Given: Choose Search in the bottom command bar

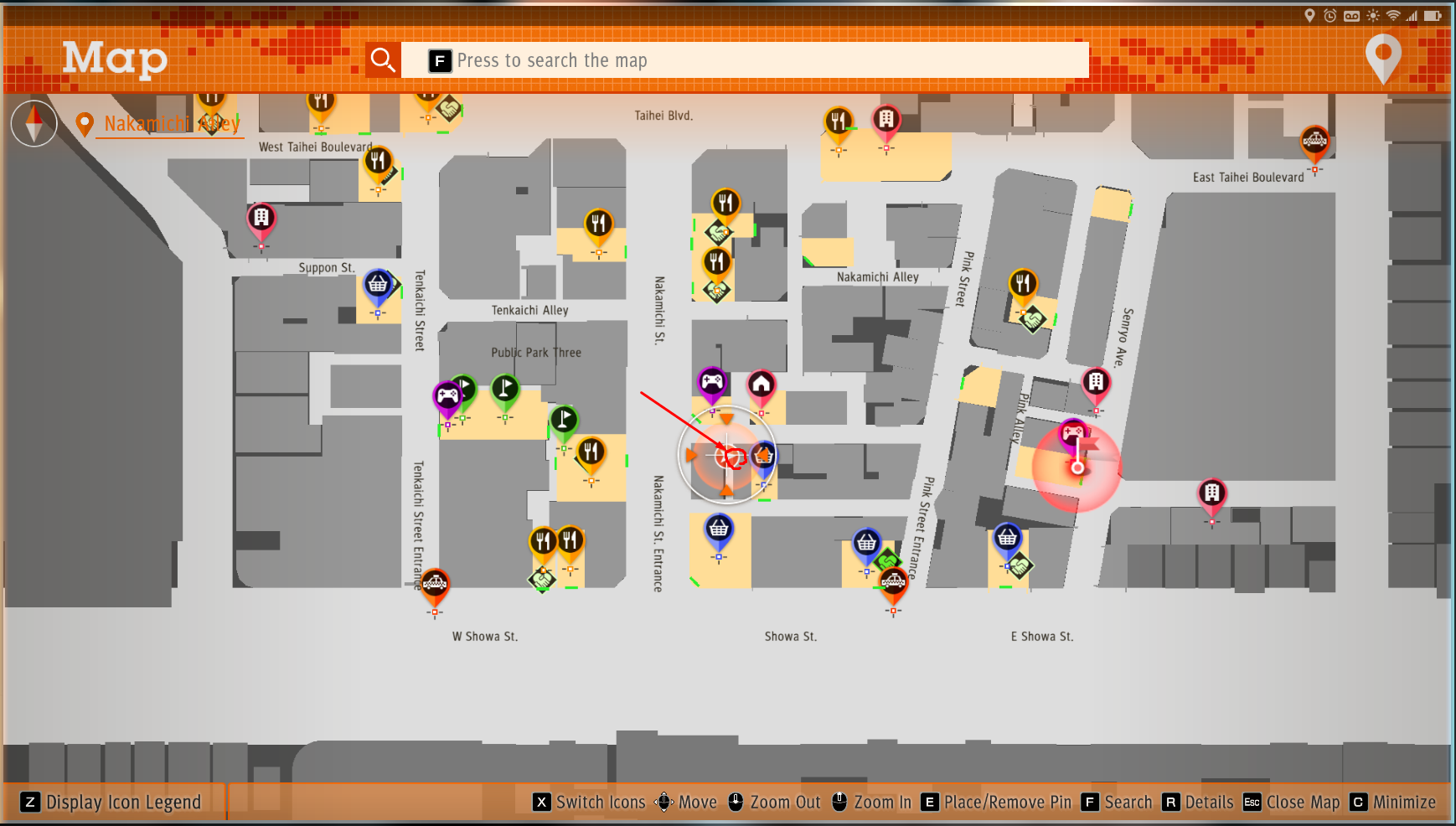Looking at the screenshot, I should (1117, 803).
